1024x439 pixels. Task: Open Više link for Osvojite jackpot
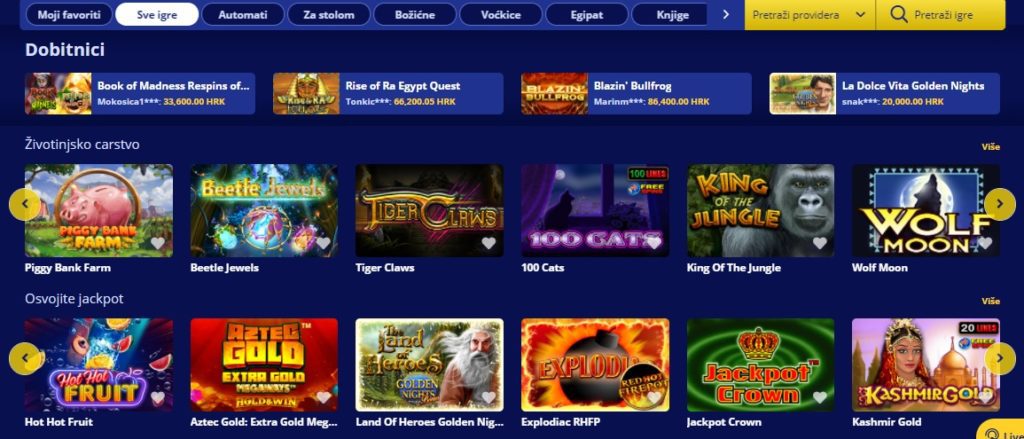[991, 301]
